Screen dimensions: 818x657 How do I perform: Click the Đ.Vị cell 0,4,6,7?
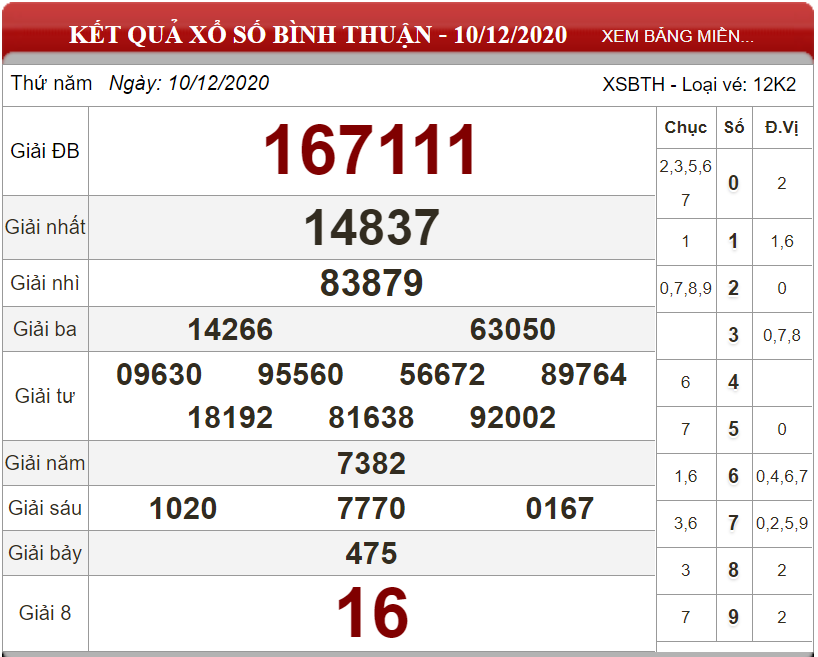(781, 476)
